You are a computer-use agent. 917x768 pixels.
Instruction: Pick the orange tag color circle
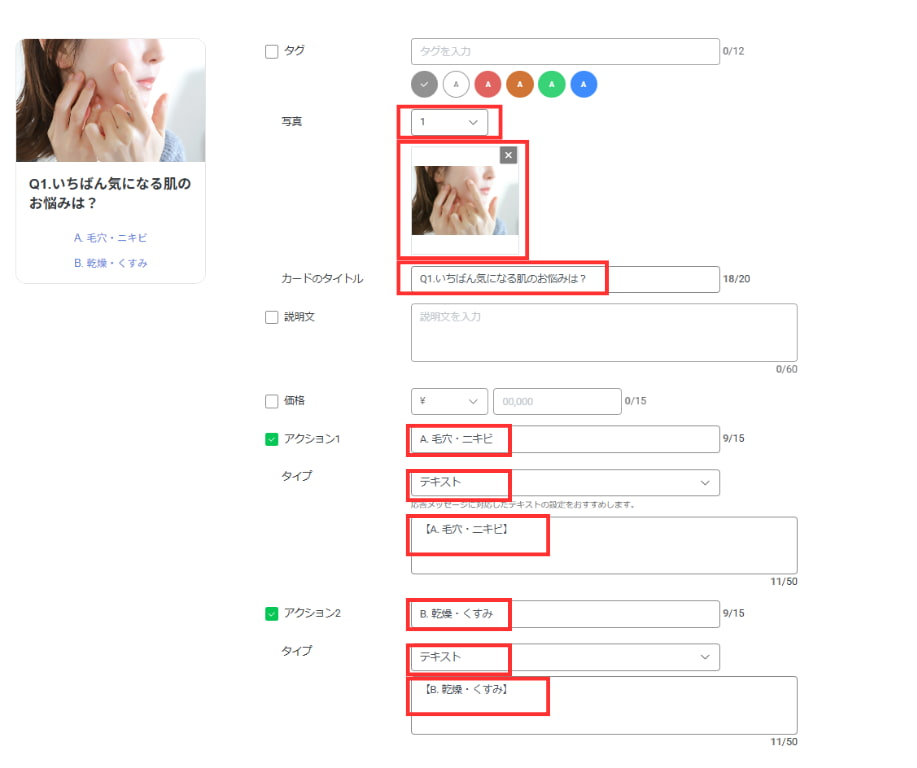(520, 84)
